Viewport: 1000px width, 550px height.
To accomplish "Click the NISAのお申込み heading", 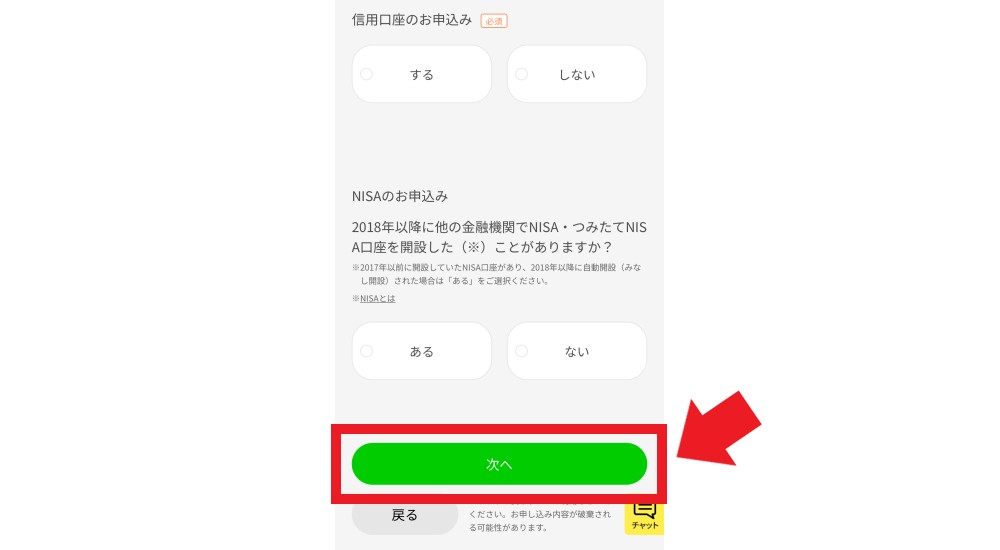I will click(x=400, y=197).
